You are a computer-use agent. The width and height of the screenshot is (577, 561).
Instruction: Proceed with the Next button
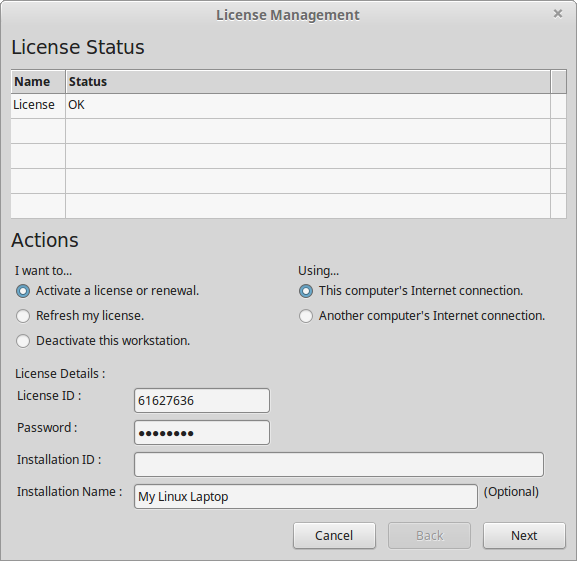click(x=524, y=536)
